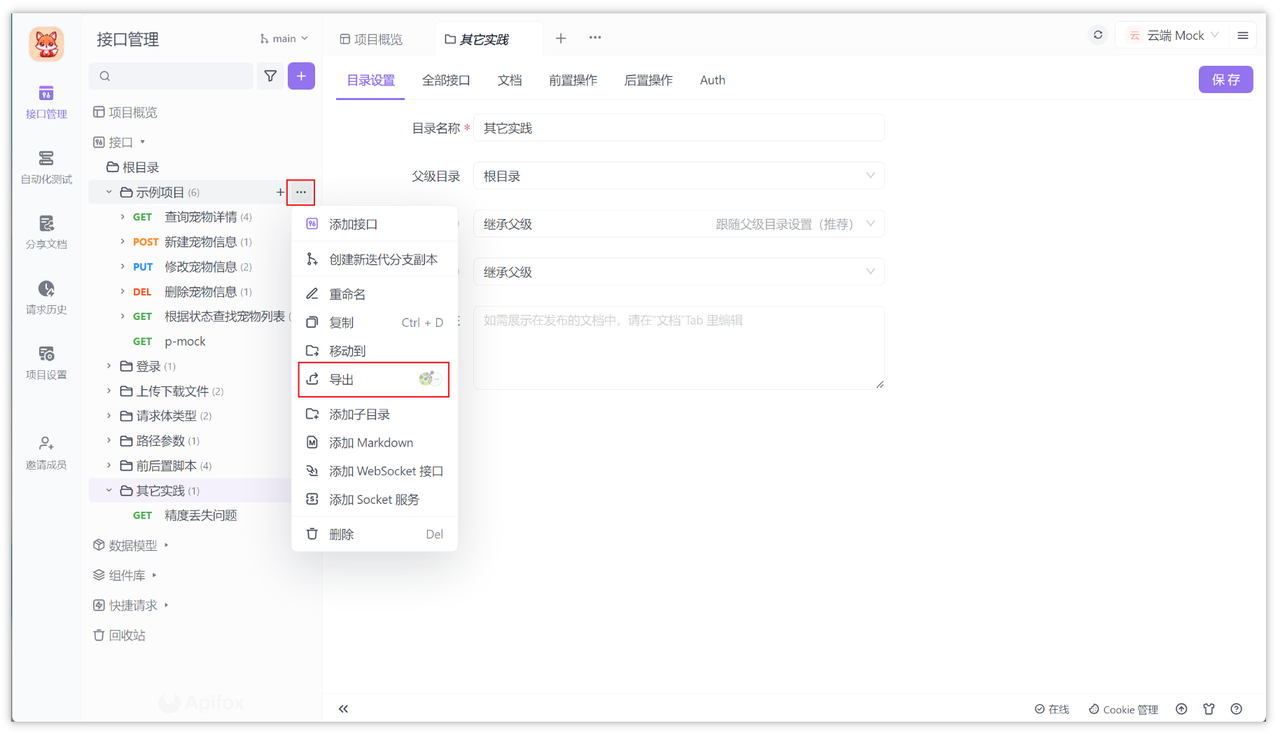Choose 导出 in context menu
This screenshot has height=735, width=1280.
(x=374, y=379)
